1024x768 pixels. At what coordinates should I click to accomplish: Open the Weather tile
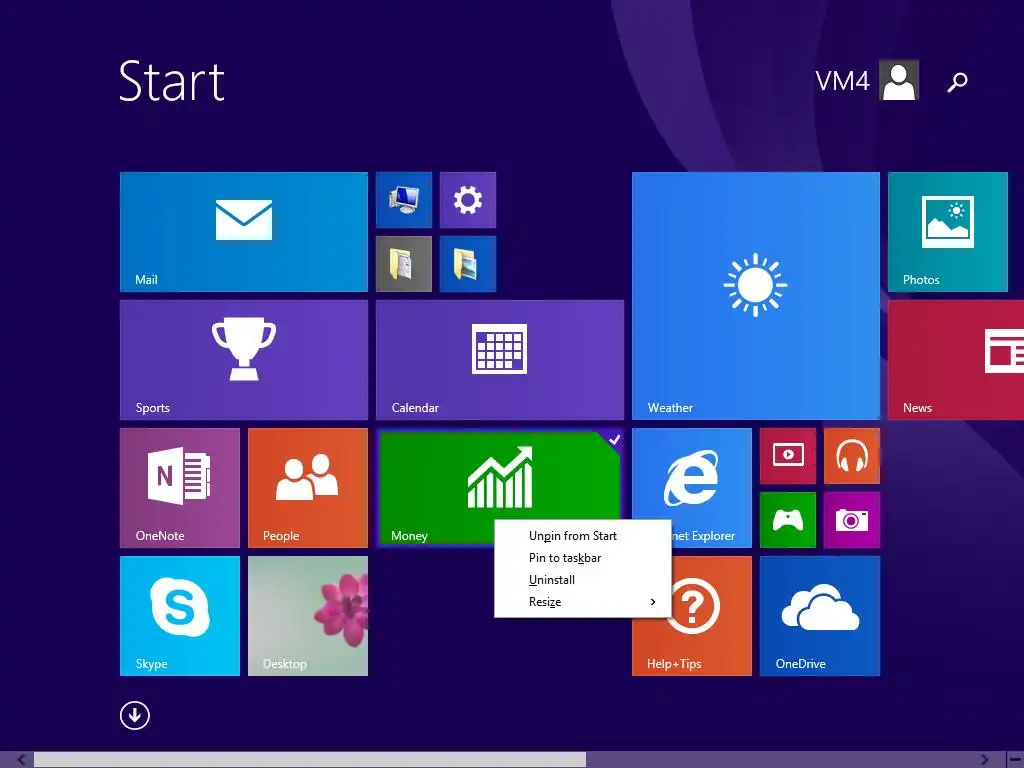click(756, 296)
